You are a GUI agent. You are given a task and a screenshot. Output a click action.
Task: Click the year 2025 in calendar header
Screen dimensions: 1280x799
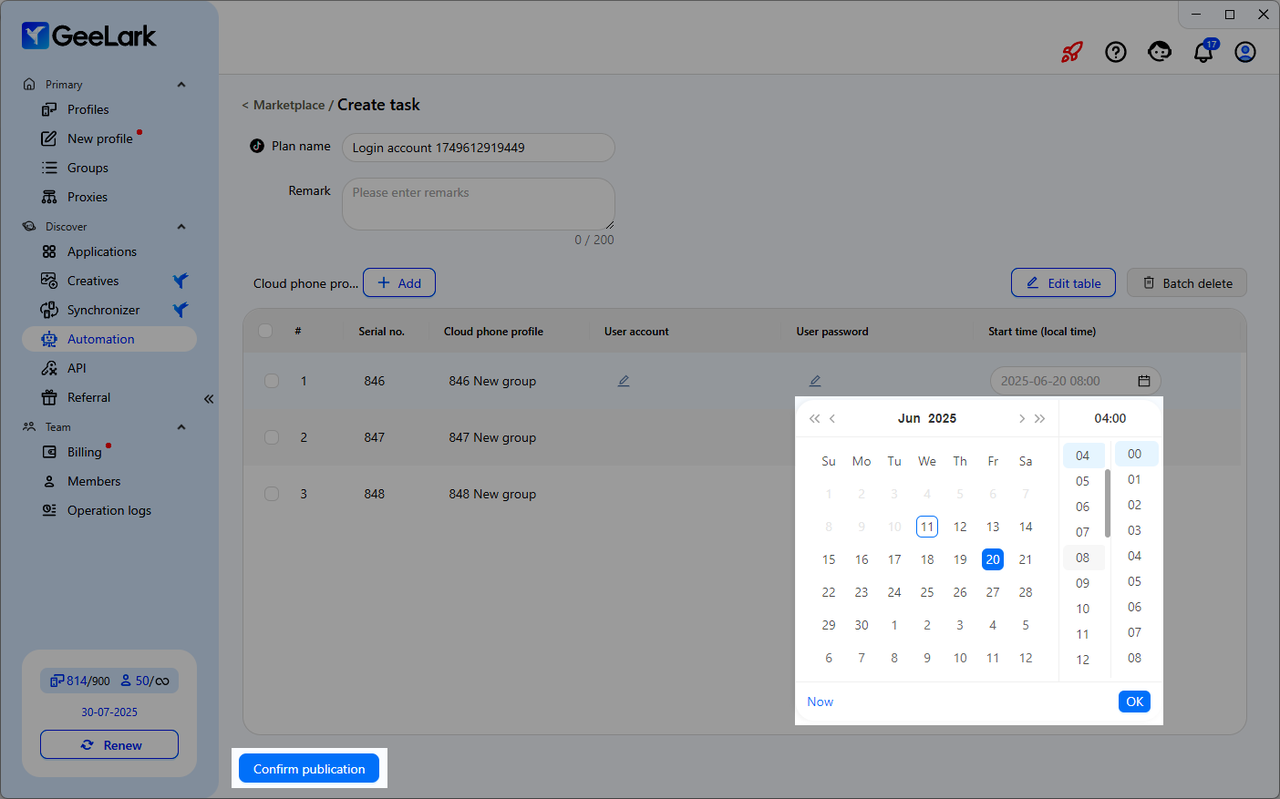[x=942, y=419]
